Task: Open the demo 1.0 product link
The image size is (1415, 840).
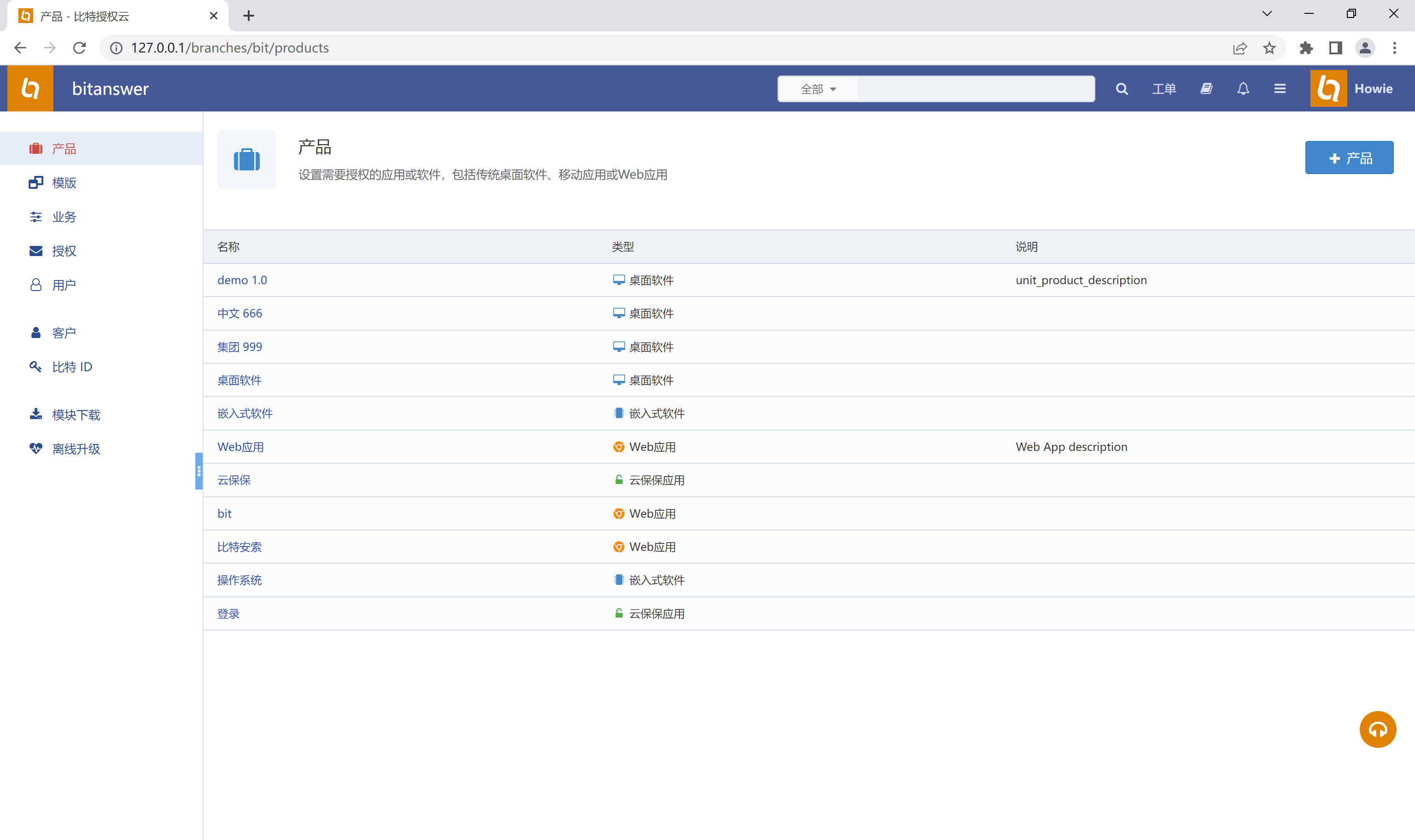Action: 242,280
